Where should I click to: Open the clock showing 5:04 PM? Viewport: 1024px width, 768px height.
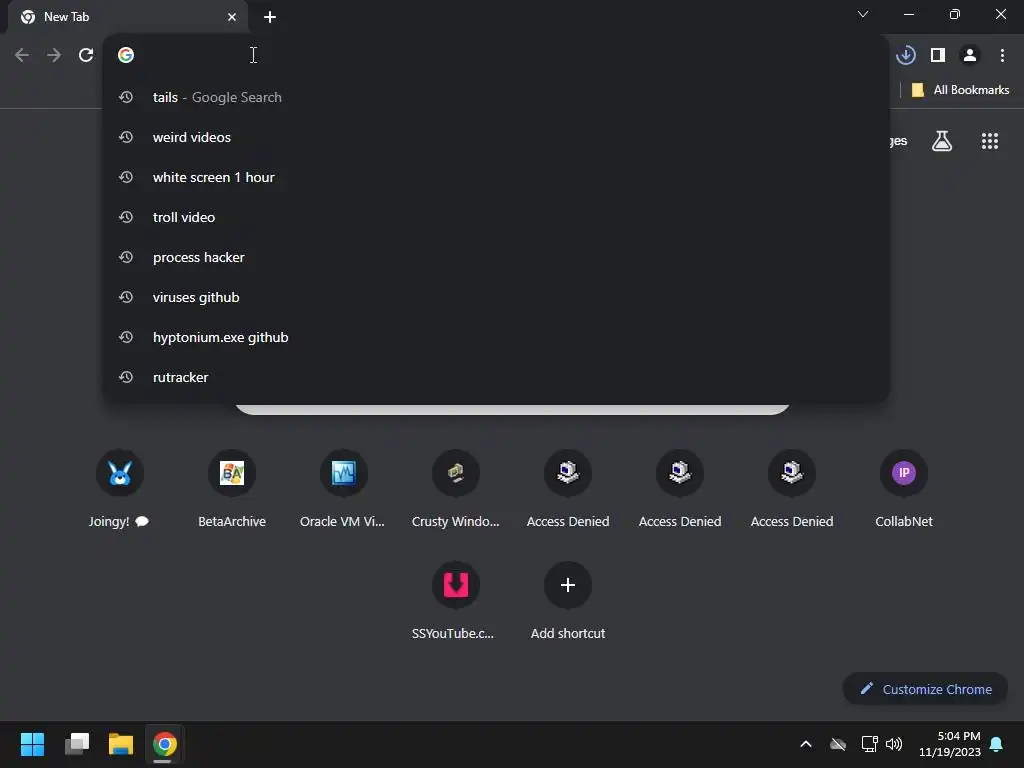pyautogui.click(x=950, y=744)
